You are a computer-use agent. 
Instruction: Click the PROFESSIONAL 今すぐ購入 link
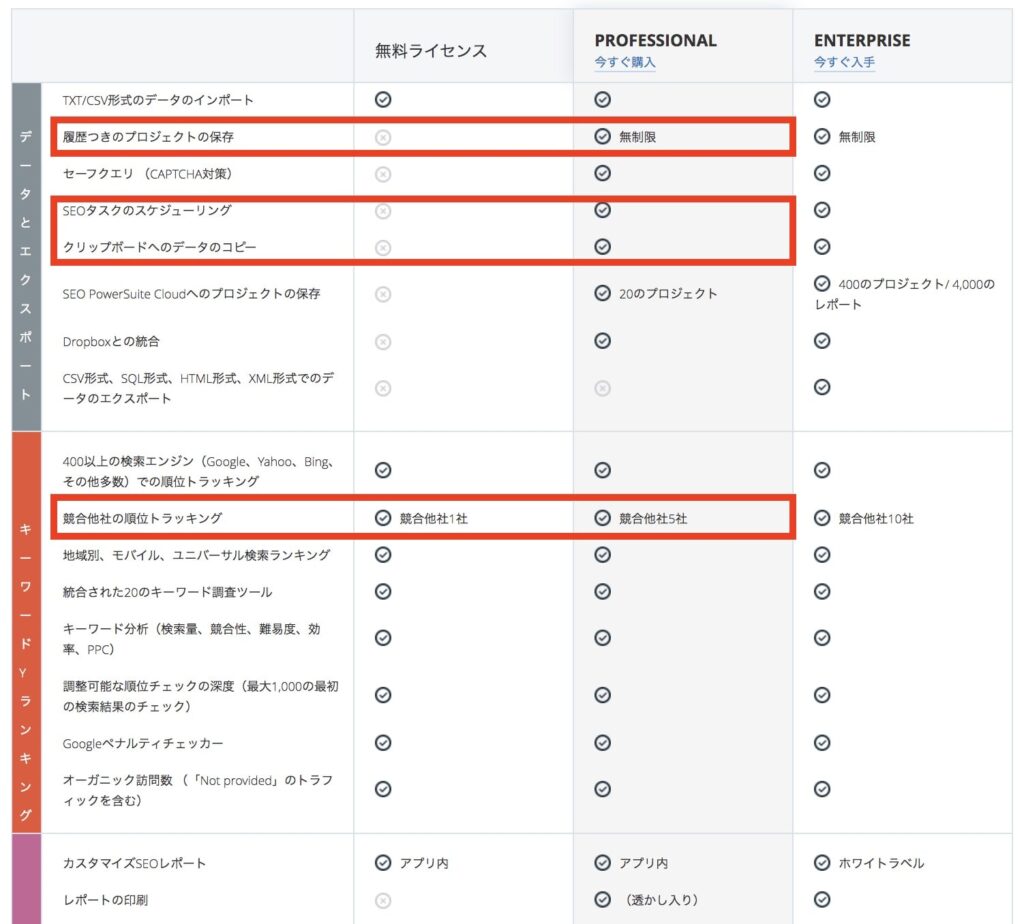click(624, 62)
